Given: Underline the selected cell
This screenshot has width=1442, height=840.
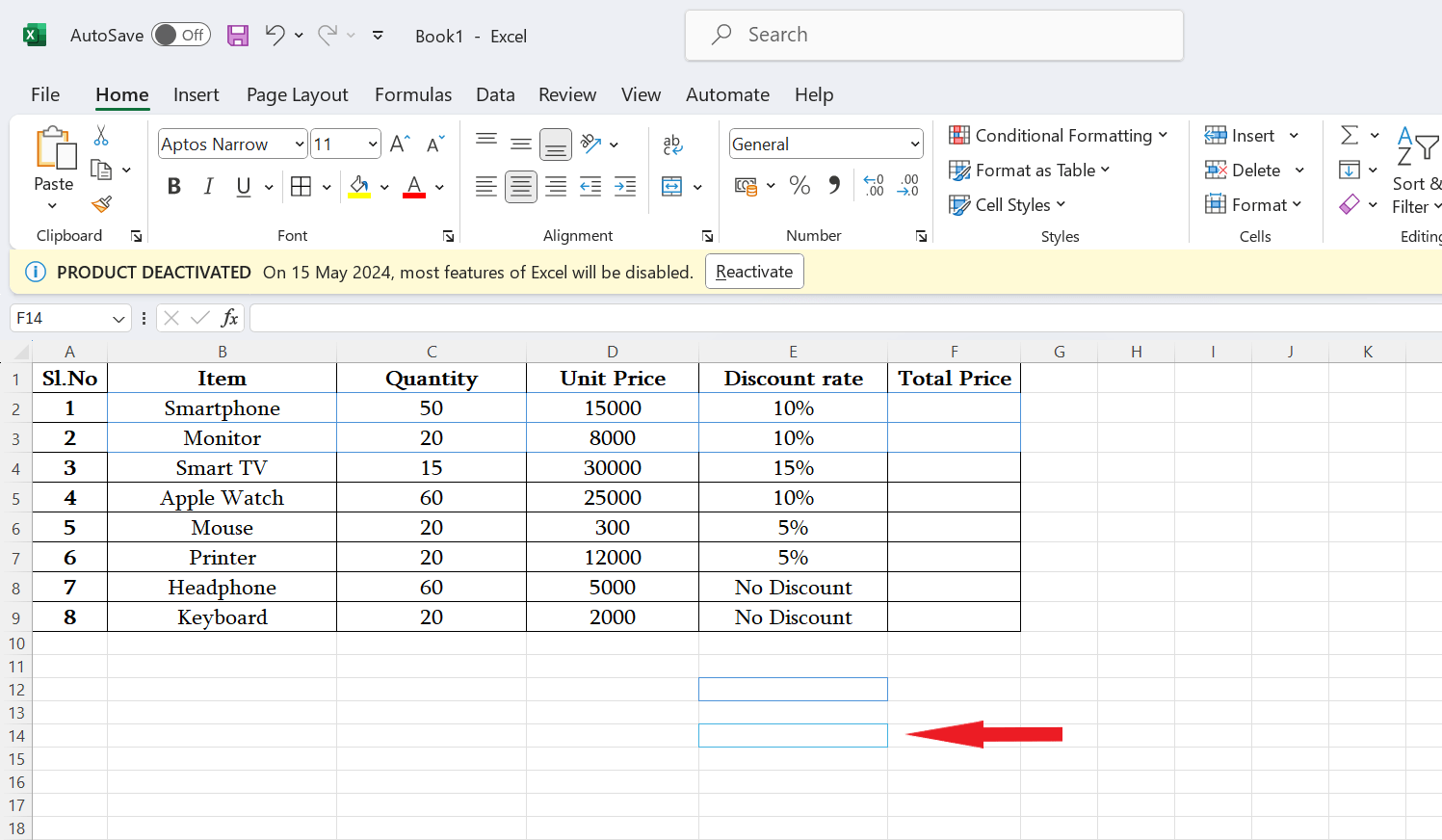Looking at the screenshot, I should pos(241,186).
